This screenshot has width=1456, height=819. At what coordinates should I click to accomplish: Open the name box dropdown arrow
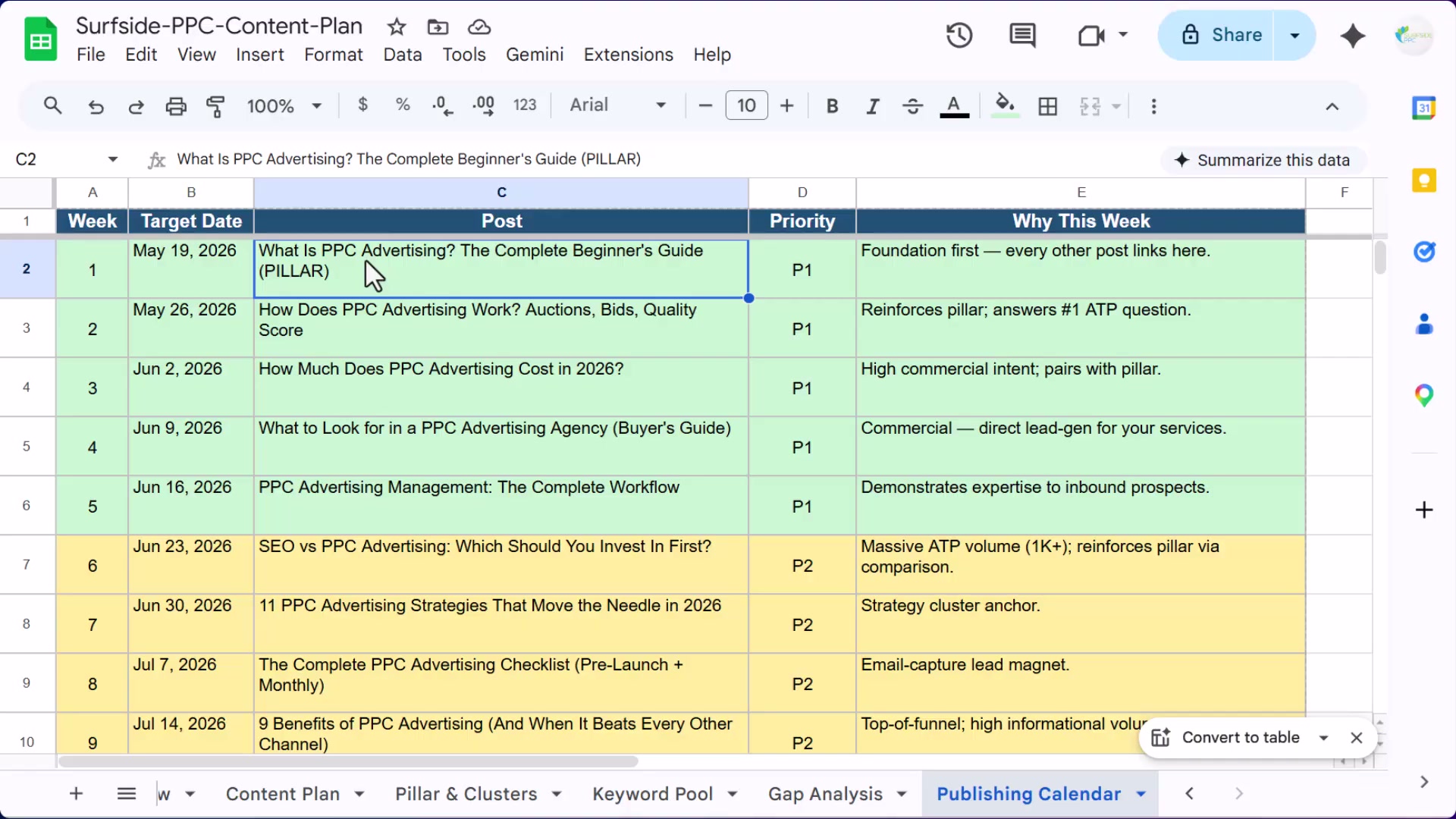point(113,159)
